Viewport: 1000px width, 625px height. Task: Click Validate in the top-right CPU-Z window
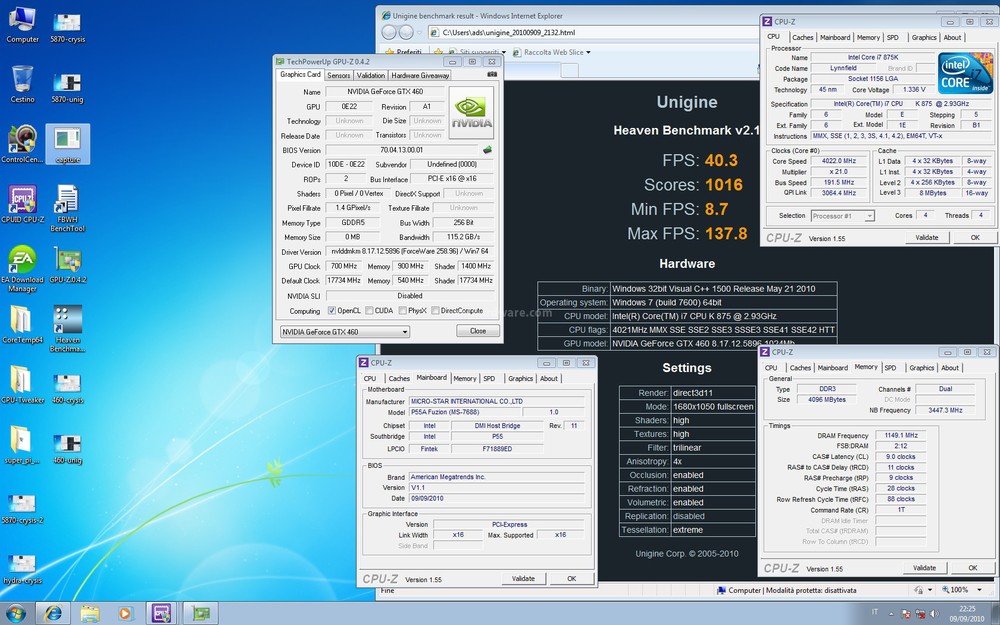coord(927,237)
